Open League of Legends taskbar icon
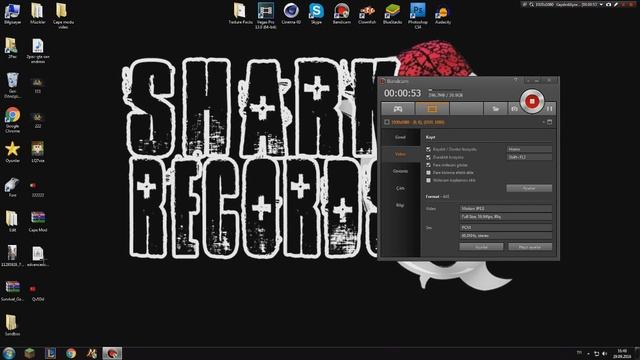Screen dimensions: 640x360 point(50,353)
